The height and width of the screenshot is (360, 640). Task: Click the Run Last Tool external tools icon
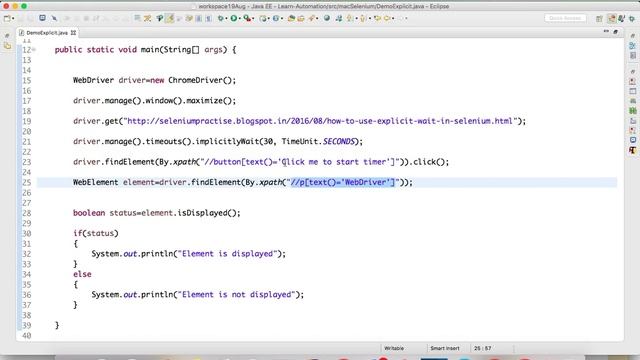[x=247, y=18]
